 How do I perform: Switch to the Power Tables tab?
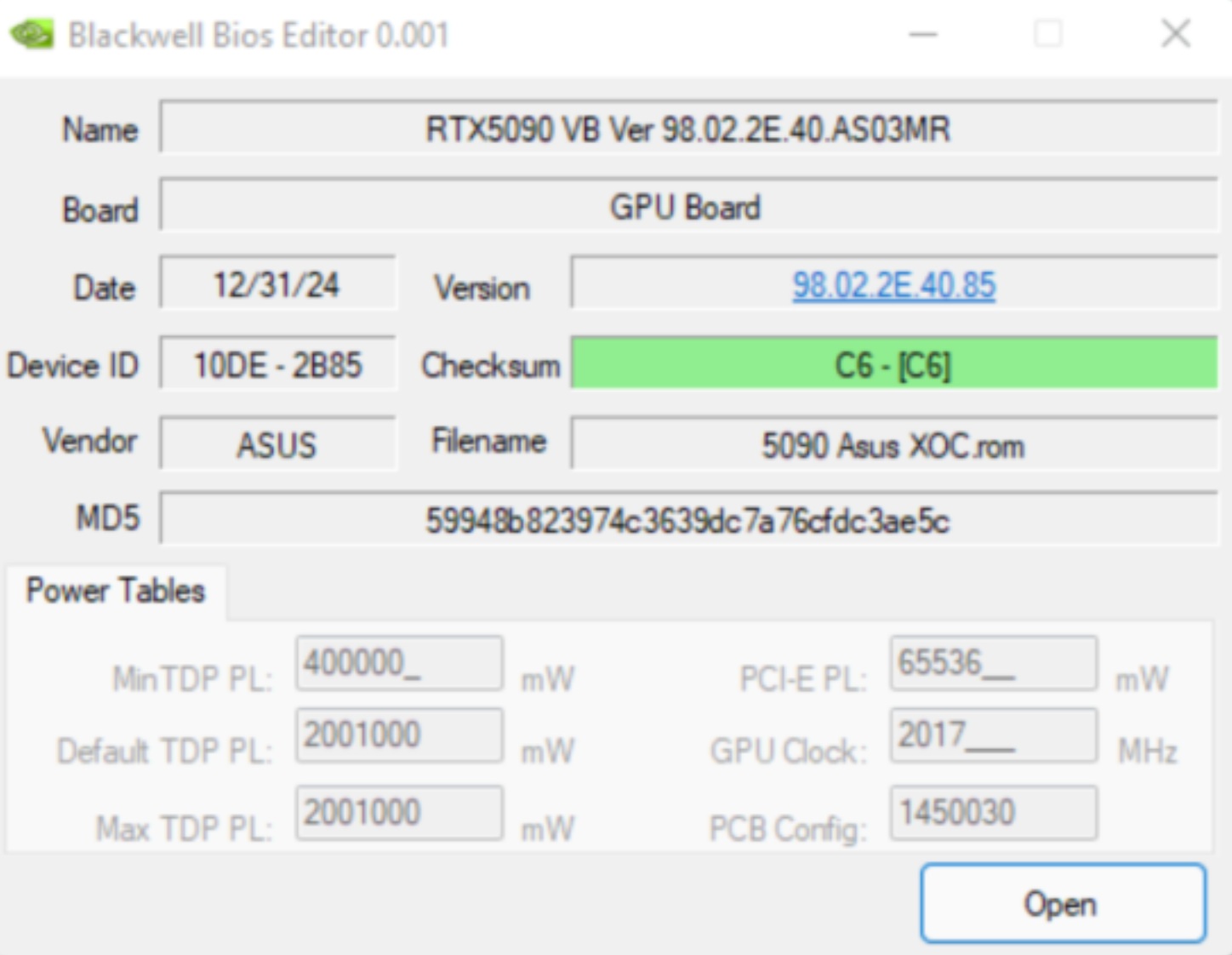tap(116, 591)
